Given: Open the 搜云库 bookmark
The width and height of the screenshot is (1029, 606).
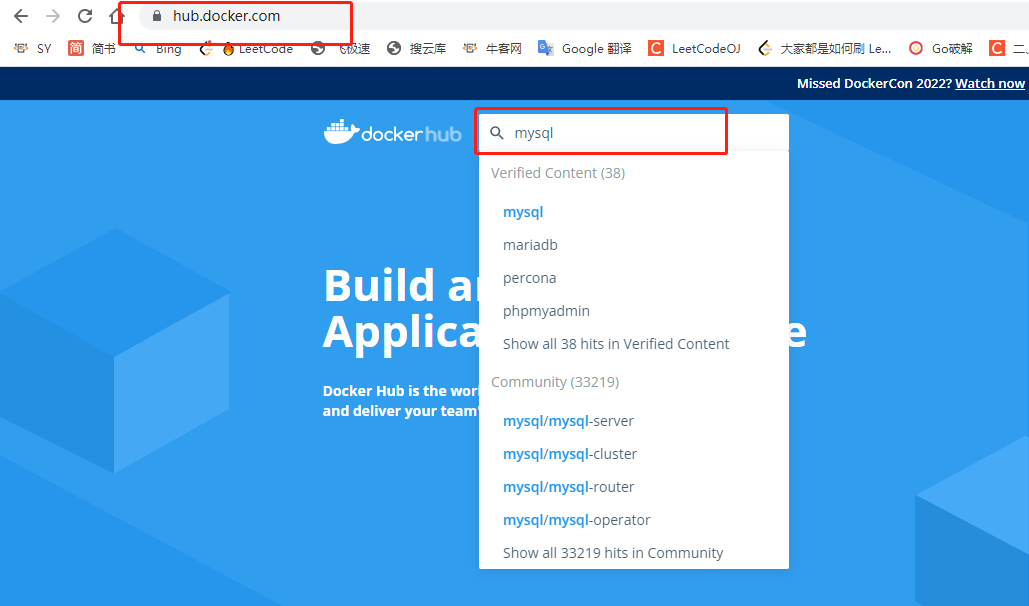Looking at the screenshot, I should pyautogui.click(x=417, y=49).
